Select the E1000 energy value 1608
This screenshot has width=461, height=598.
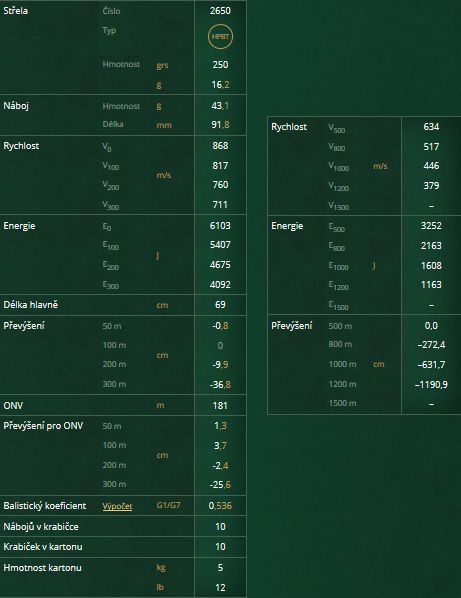pyautogui.click(x=431, y=265)
